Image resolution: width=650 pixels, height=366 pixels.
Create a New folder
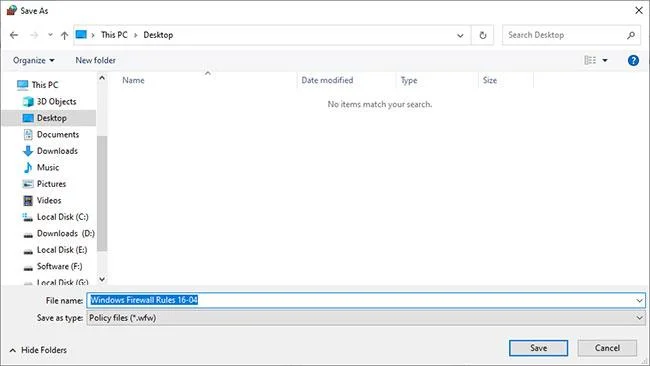click(95, 60)
